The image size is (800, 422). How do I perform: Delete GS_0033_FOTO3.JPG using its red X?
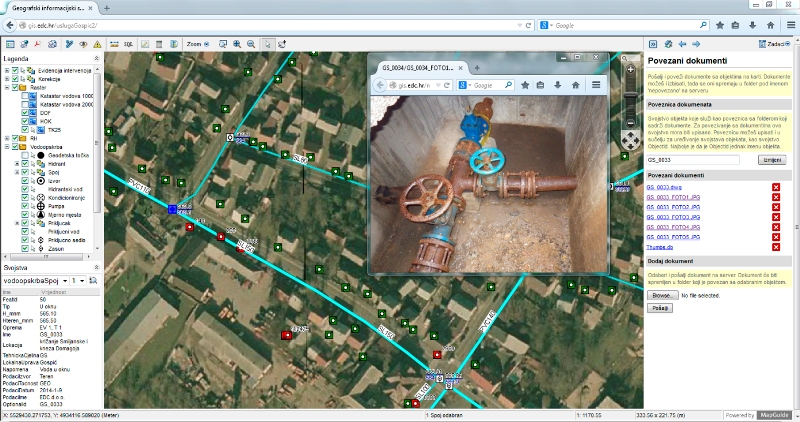(x=776, y=217)
